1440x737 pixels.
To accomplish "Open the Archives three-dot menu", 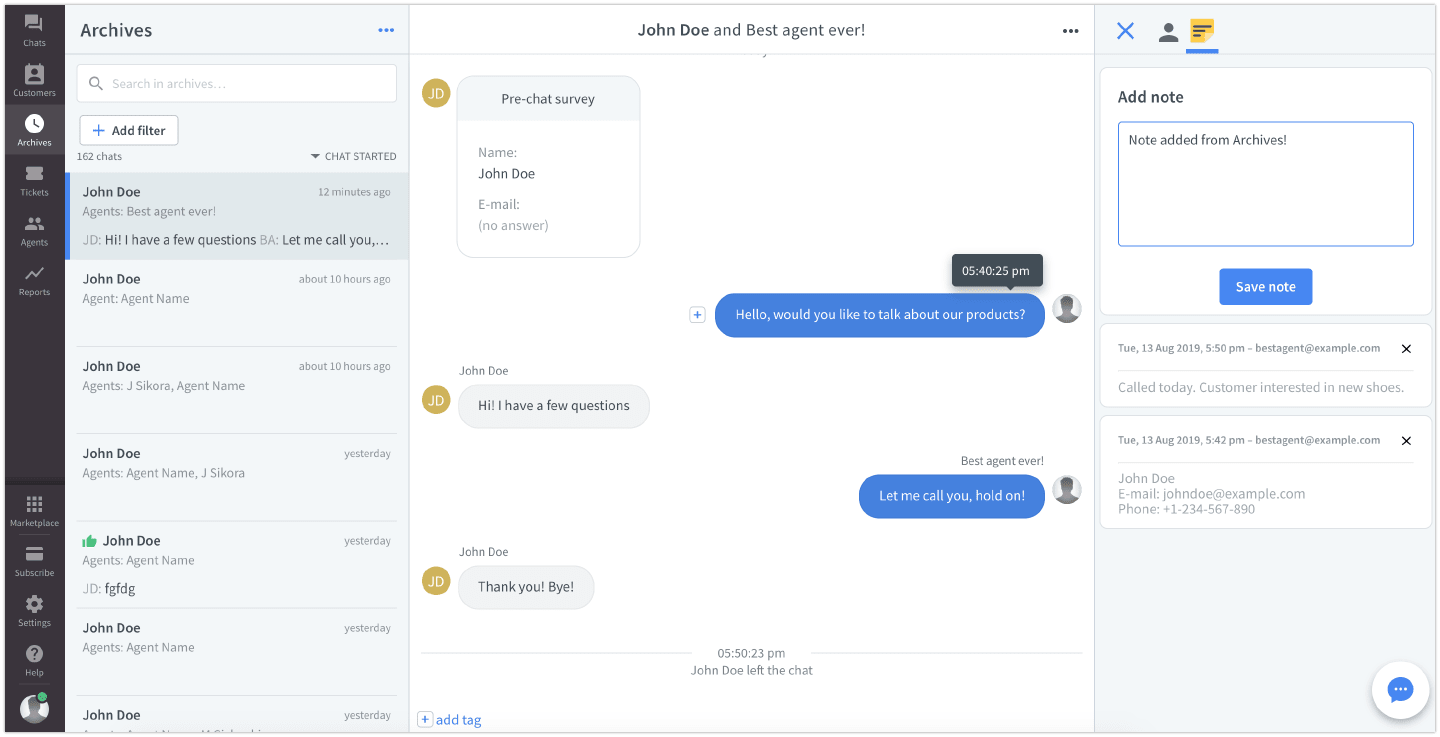I will pos(386,30).
